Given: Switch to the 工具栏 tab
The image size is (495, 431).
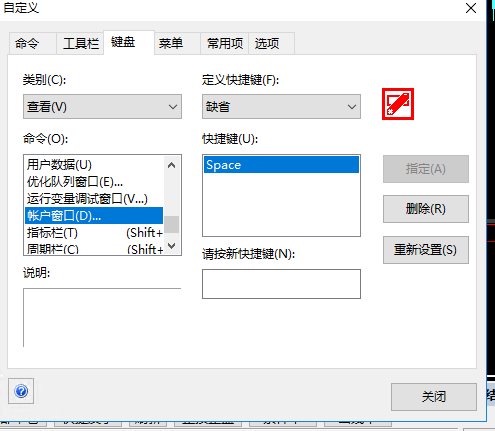Looking at the screenshot, I should click(80, 43).
